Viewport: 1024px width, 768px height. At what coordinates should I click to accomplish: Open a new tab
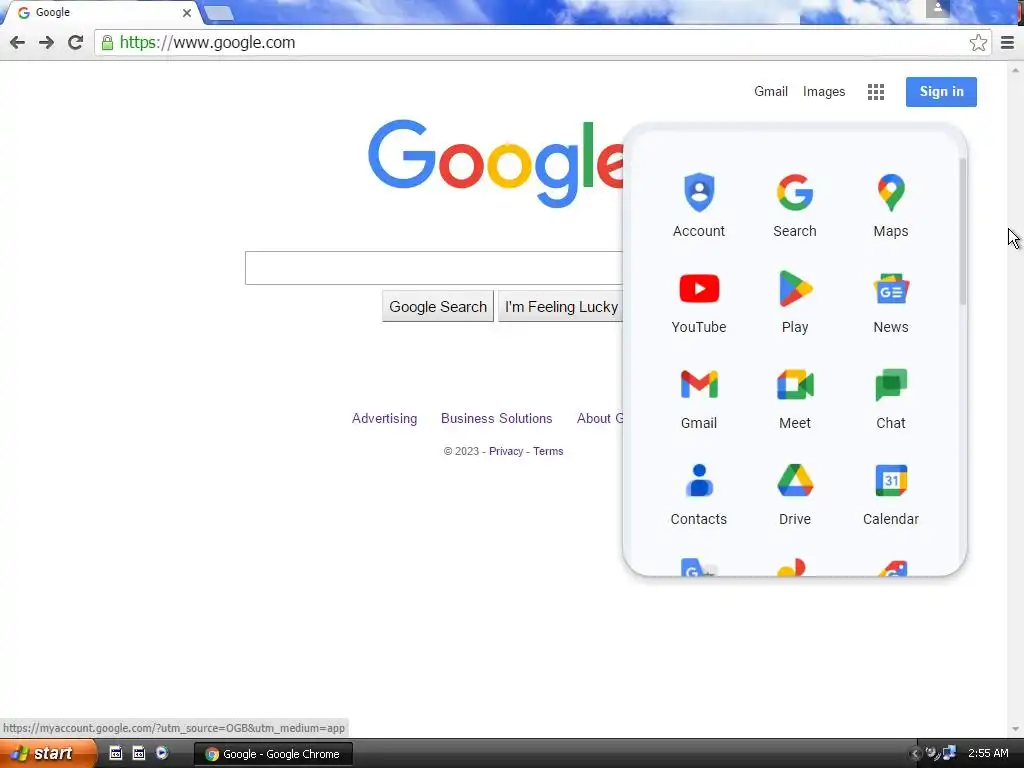218,13
